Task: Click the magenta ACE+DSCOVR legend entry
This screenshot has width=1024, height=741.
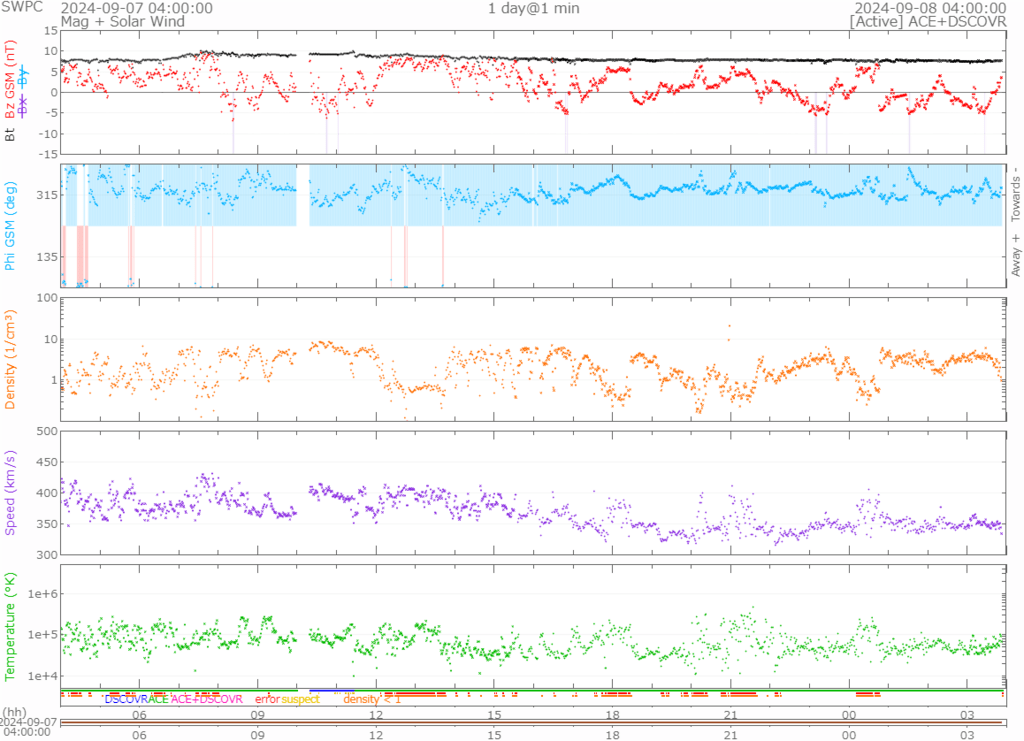Action: click(x=206, y=699)
